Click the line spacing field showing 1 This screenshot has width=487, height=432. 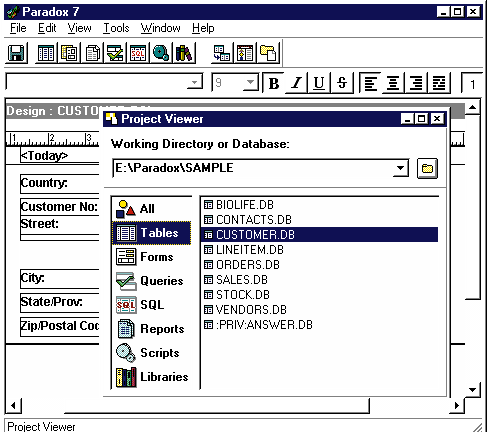472,83
